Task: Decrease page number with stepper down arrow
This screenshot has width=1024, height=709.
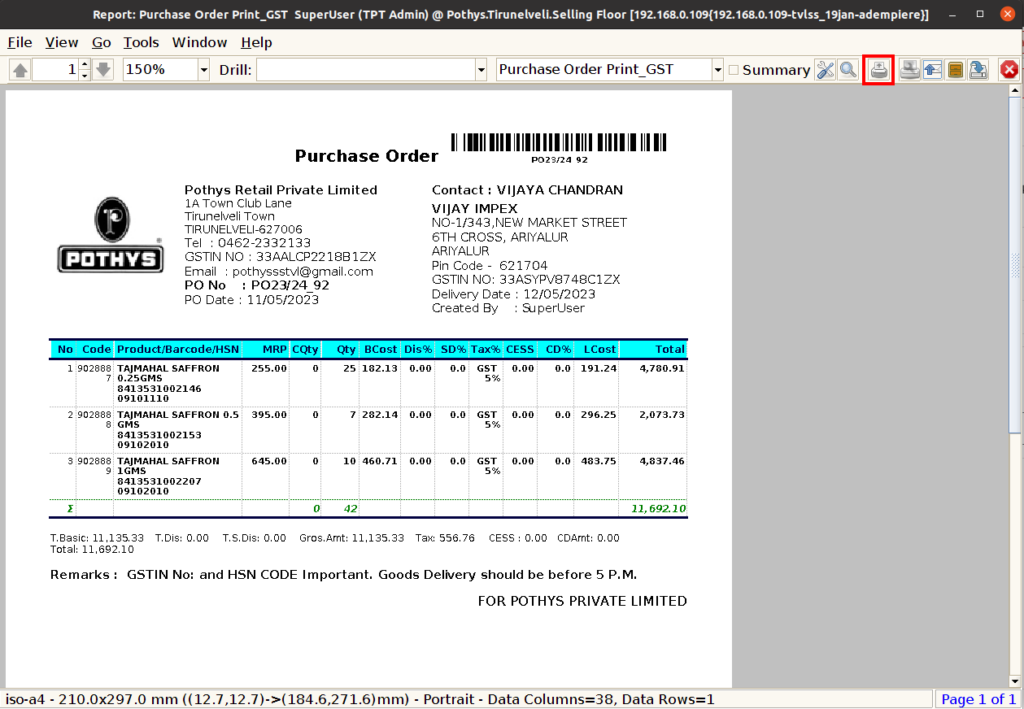Action: [84, 75]
